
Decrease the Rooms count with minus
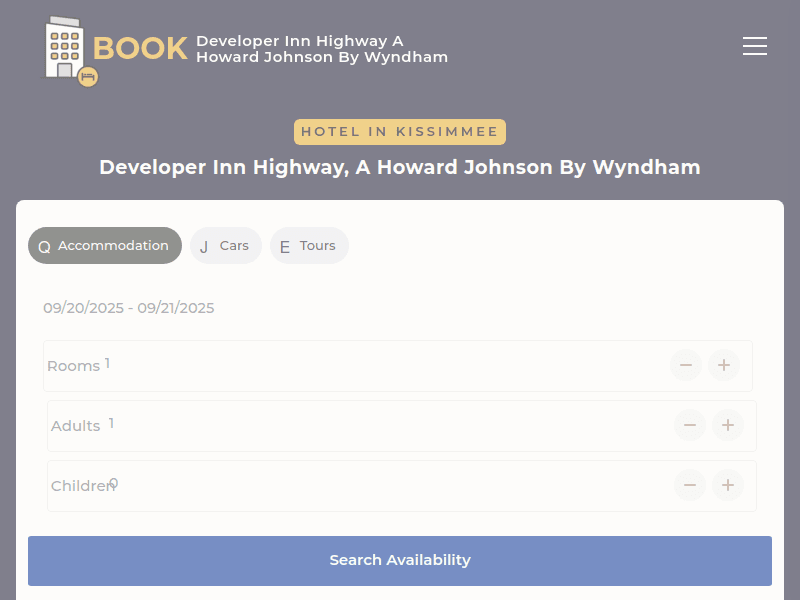click(x=685, y=366)
